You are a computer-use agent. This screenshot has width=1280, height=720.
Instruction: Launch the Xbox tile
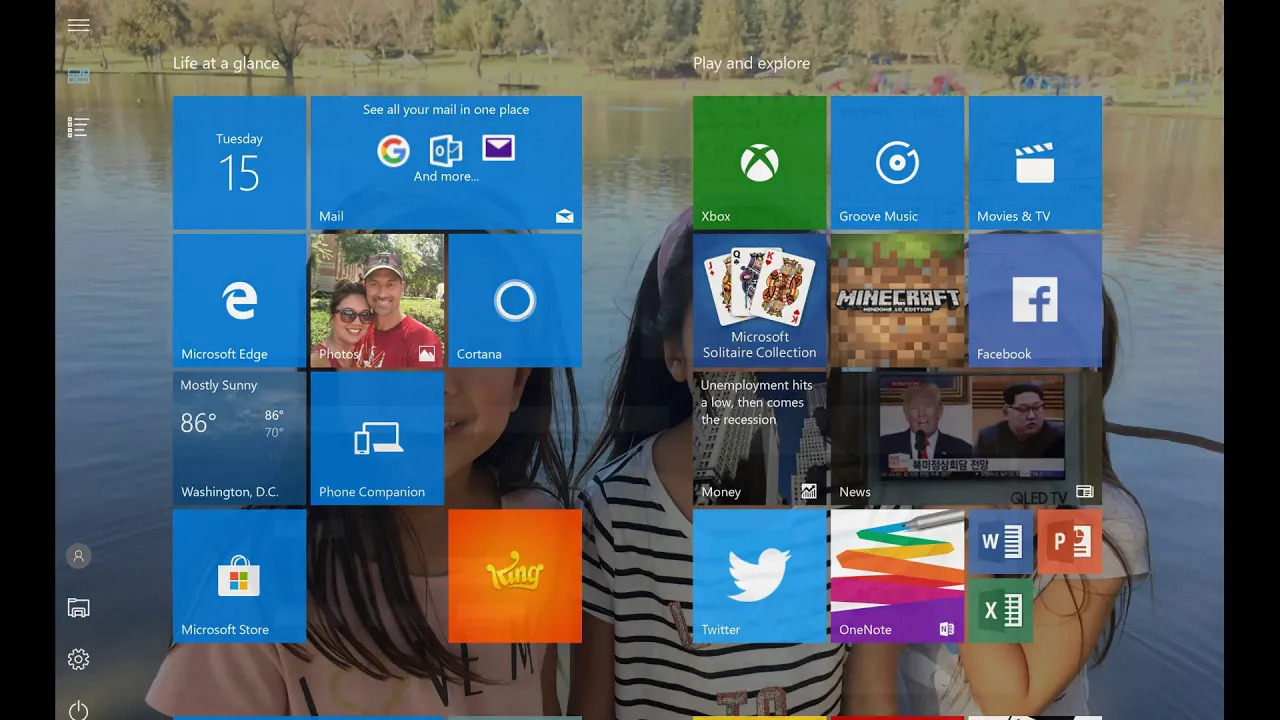click(759, 163)
